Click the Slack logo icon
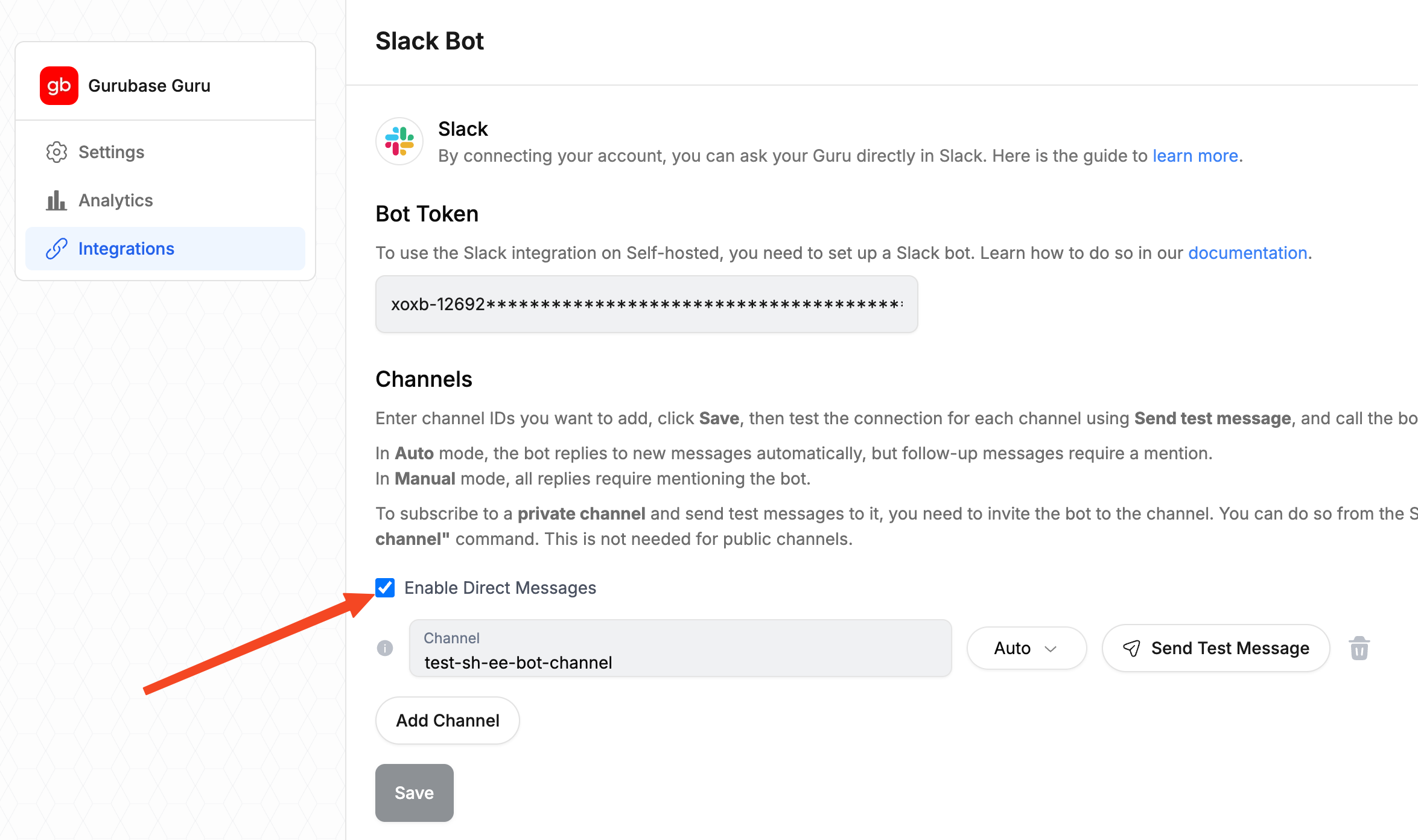Image resolution: width=1418 pixels, height=840 pixels. 399,141
